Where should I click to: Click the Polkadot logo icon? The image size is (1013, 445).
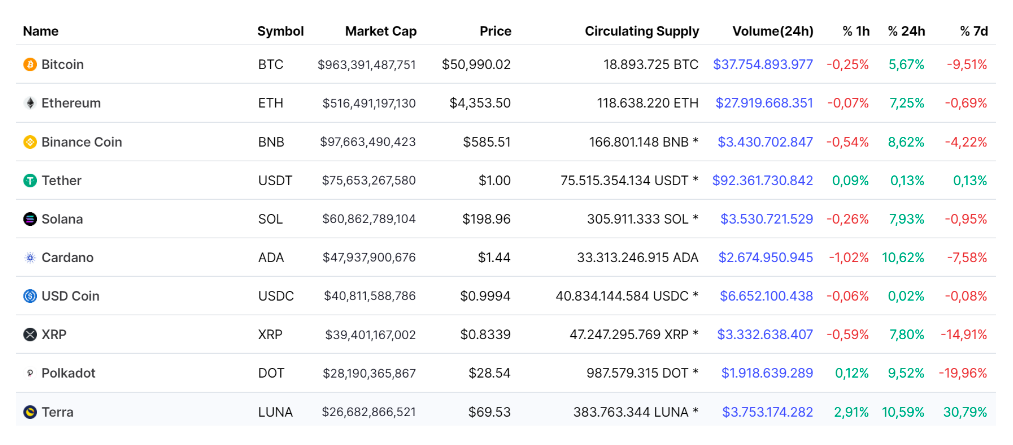[x=30, y=373]
